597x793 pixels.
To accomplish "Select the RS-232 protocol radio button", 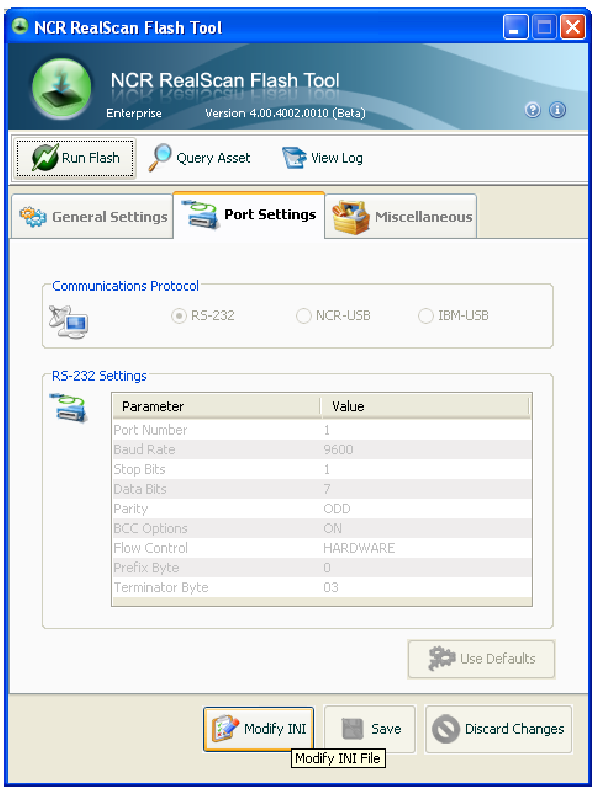I will tap(179, 316).
